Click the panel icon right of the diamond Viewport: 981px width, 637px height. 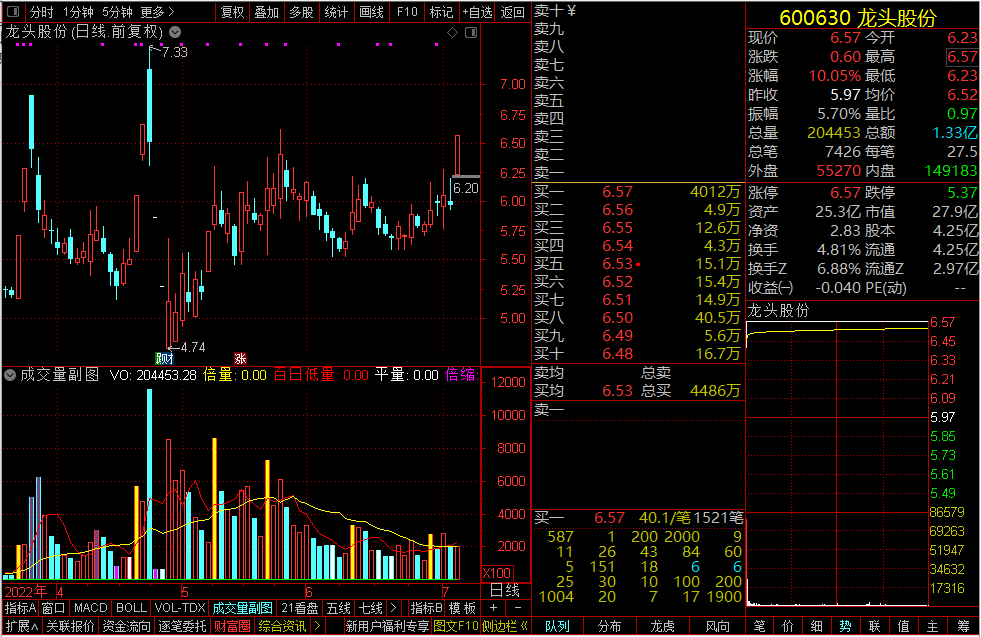tap(471, 32)
